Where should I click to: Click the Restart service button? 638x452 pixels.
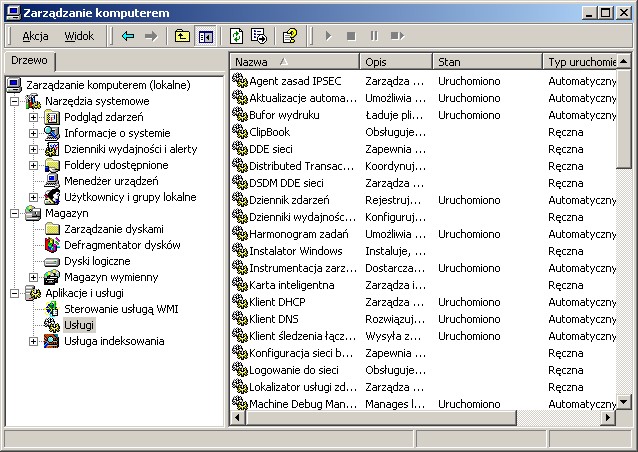397,36
